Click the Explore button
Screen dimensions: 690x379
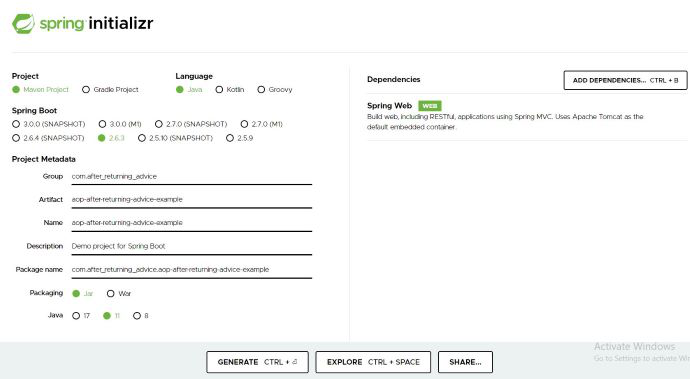[373, 362]
